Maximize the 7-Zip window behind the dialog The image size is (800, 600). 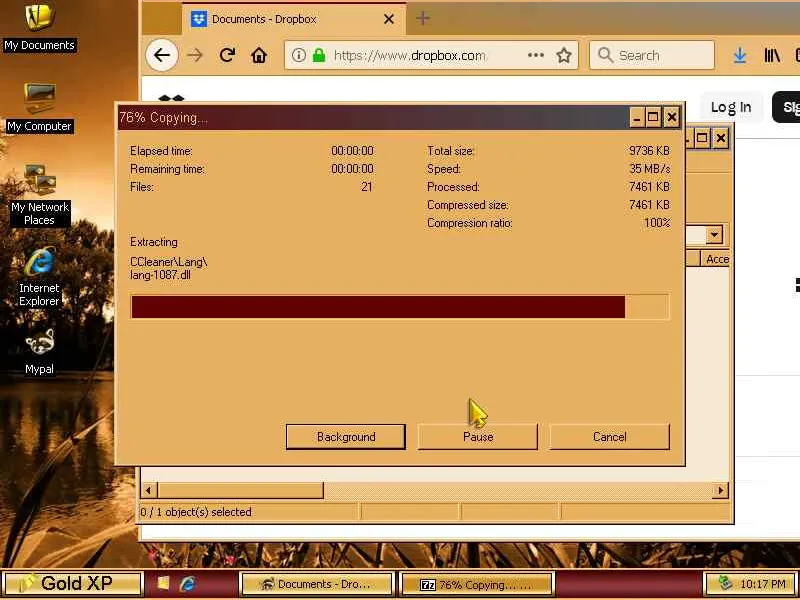(702, 138)
